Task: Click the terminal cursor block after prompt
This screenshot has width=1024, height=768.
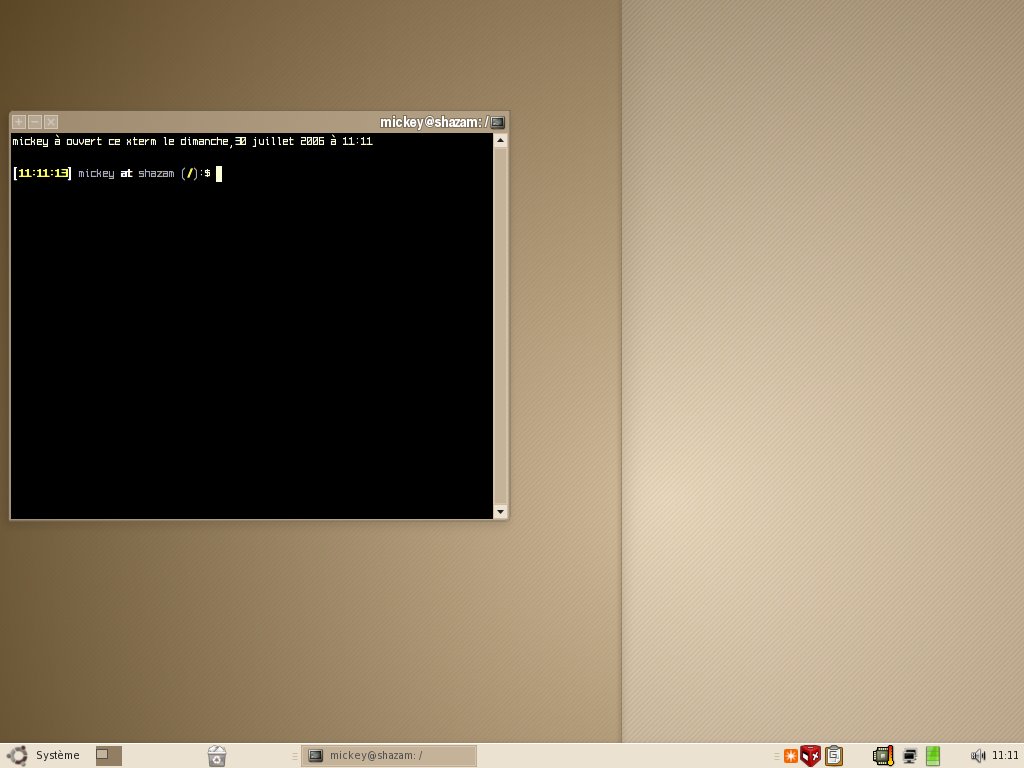Action: click(219, 174)
